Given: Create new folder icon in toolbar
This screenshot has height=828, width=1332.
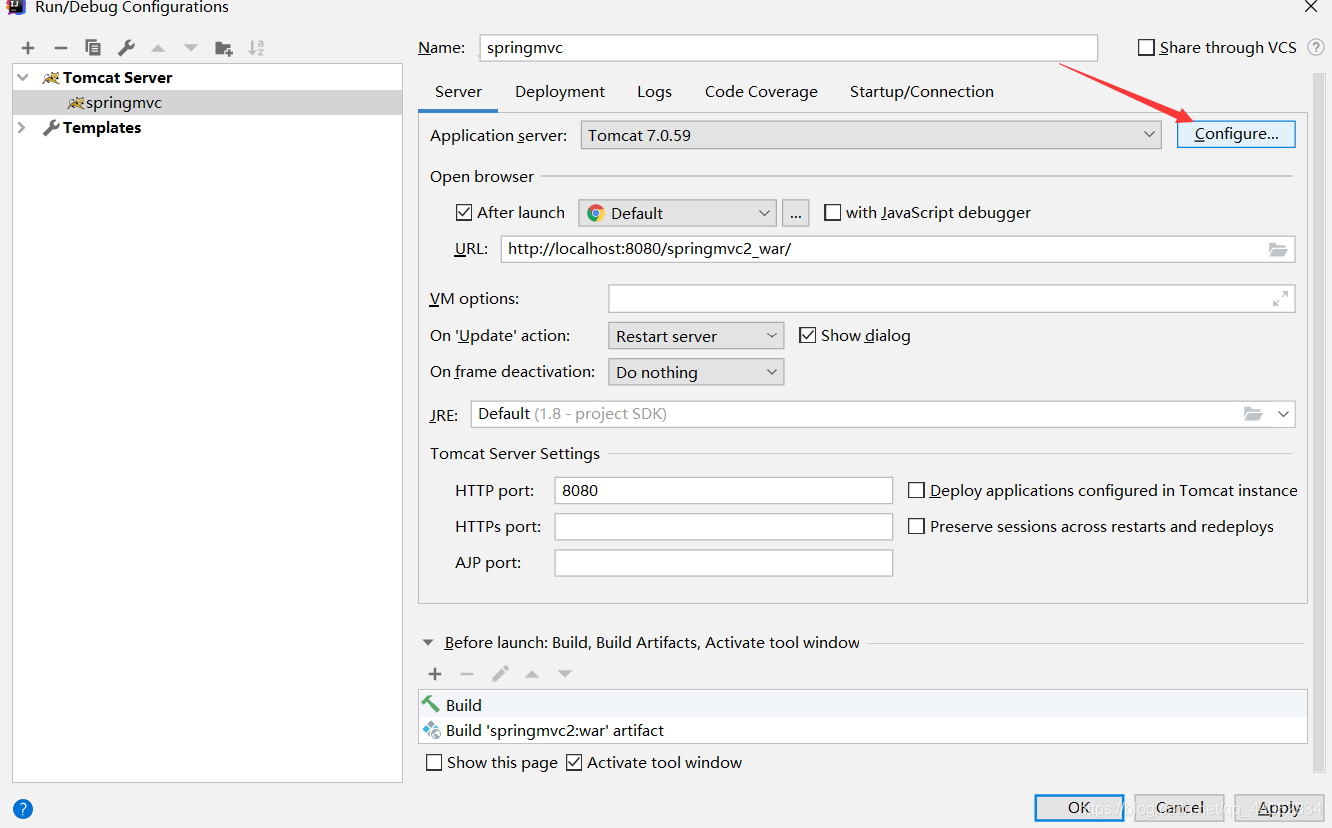Looking at the screenshot, I should coord(224,48).
